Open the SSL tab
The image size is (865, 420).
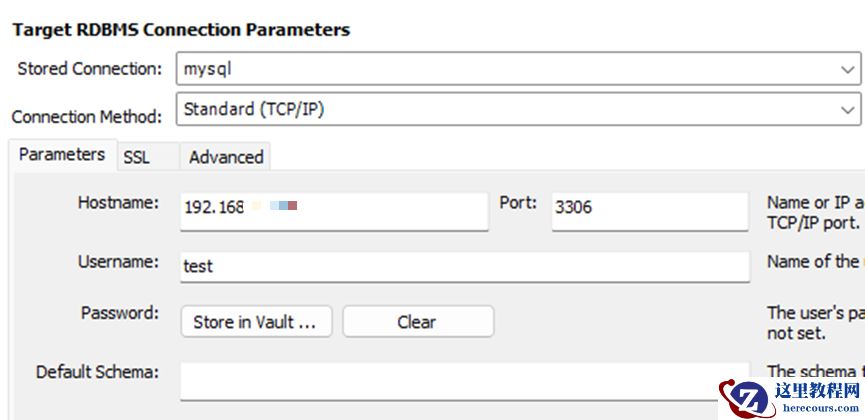[137, 157]
